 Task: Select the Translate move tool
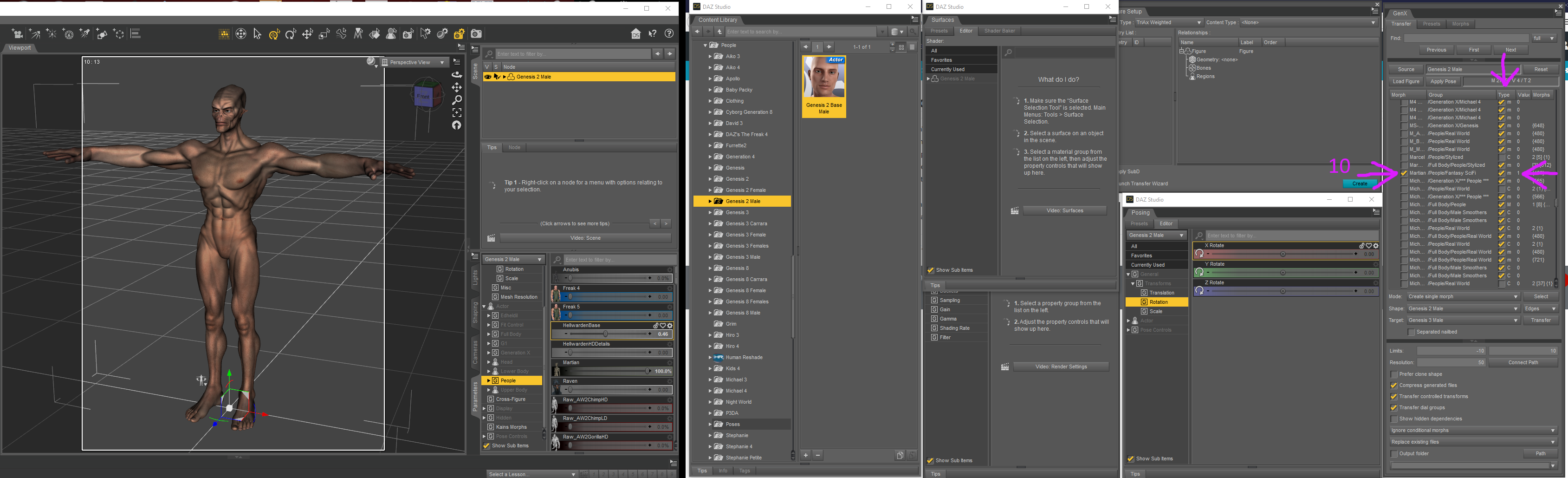308,34
